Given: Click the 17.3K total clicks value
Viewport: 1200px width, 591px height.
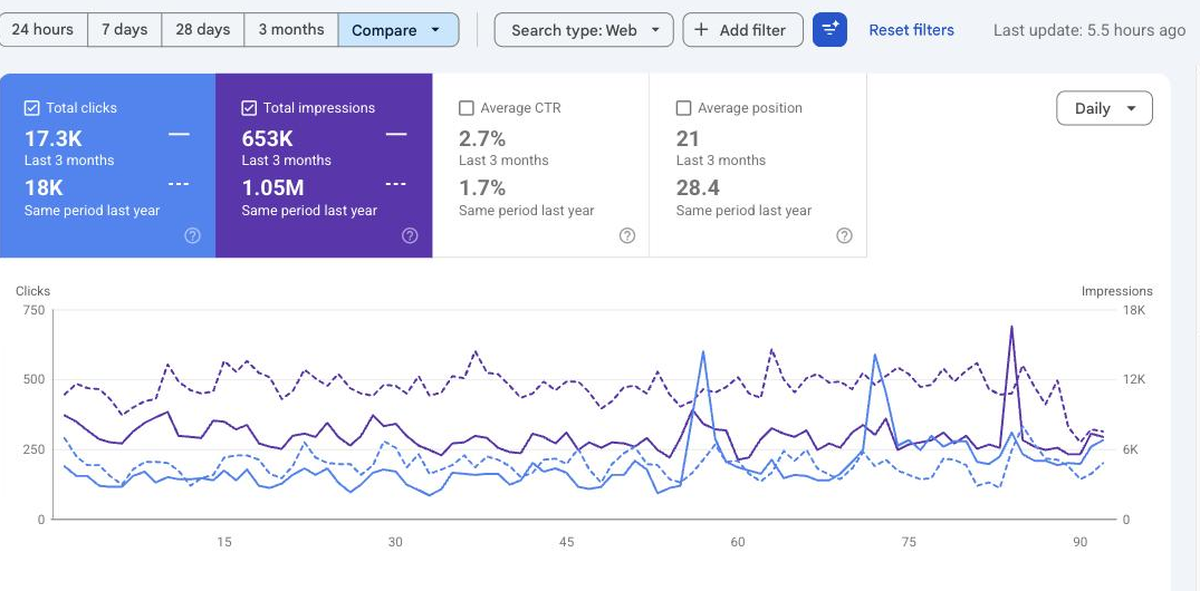Looking at the screenshot, I should coord(53,139).
